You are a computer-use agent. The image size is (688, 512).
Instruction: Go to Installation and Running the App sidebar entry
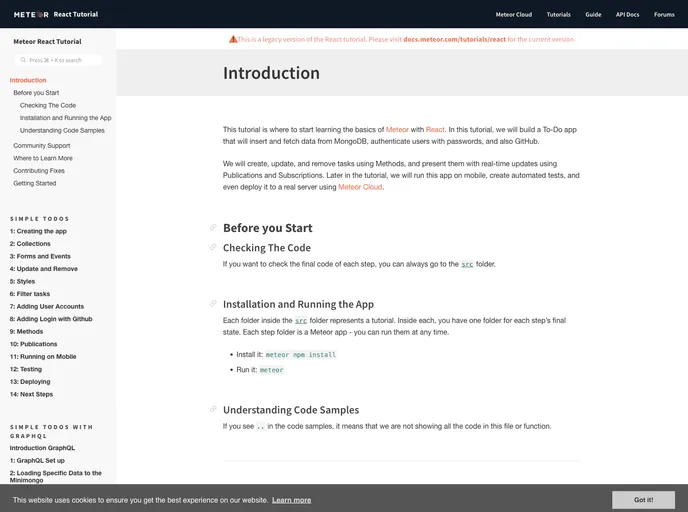65,118
